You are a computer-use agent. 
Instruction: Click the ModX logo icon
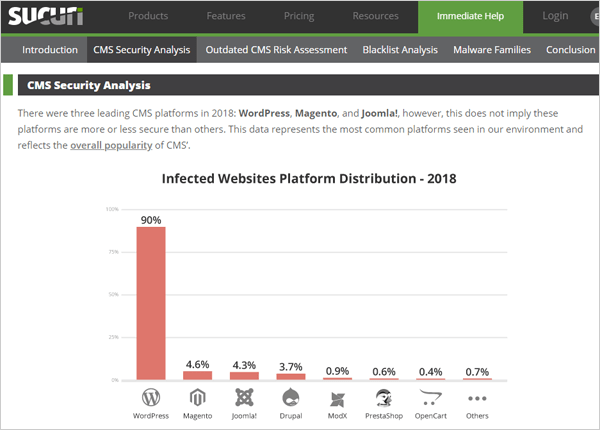click(337, 400)
